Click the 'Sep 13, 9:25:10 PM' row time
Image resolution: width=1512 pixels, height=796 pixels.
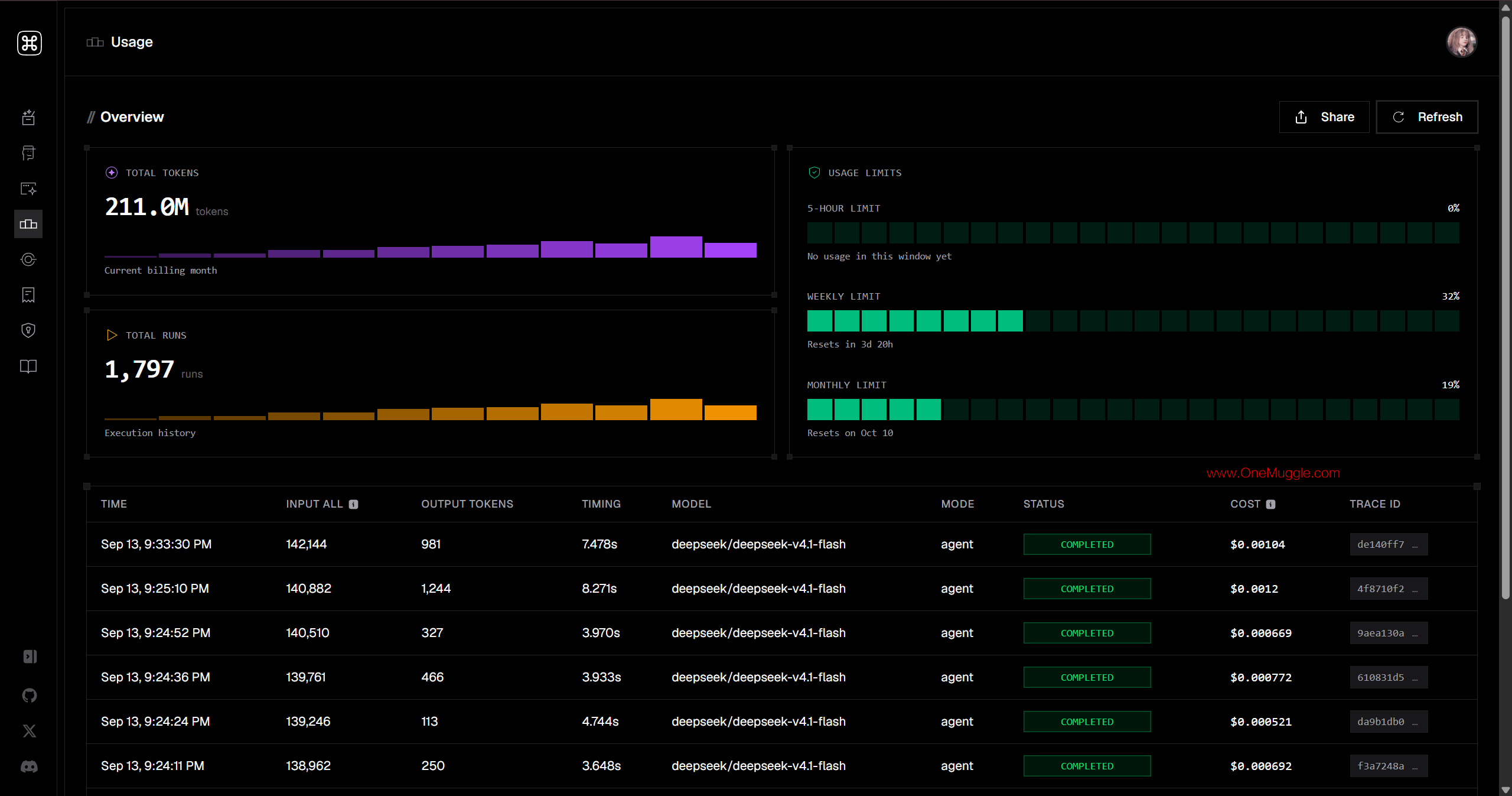[155, 589]
